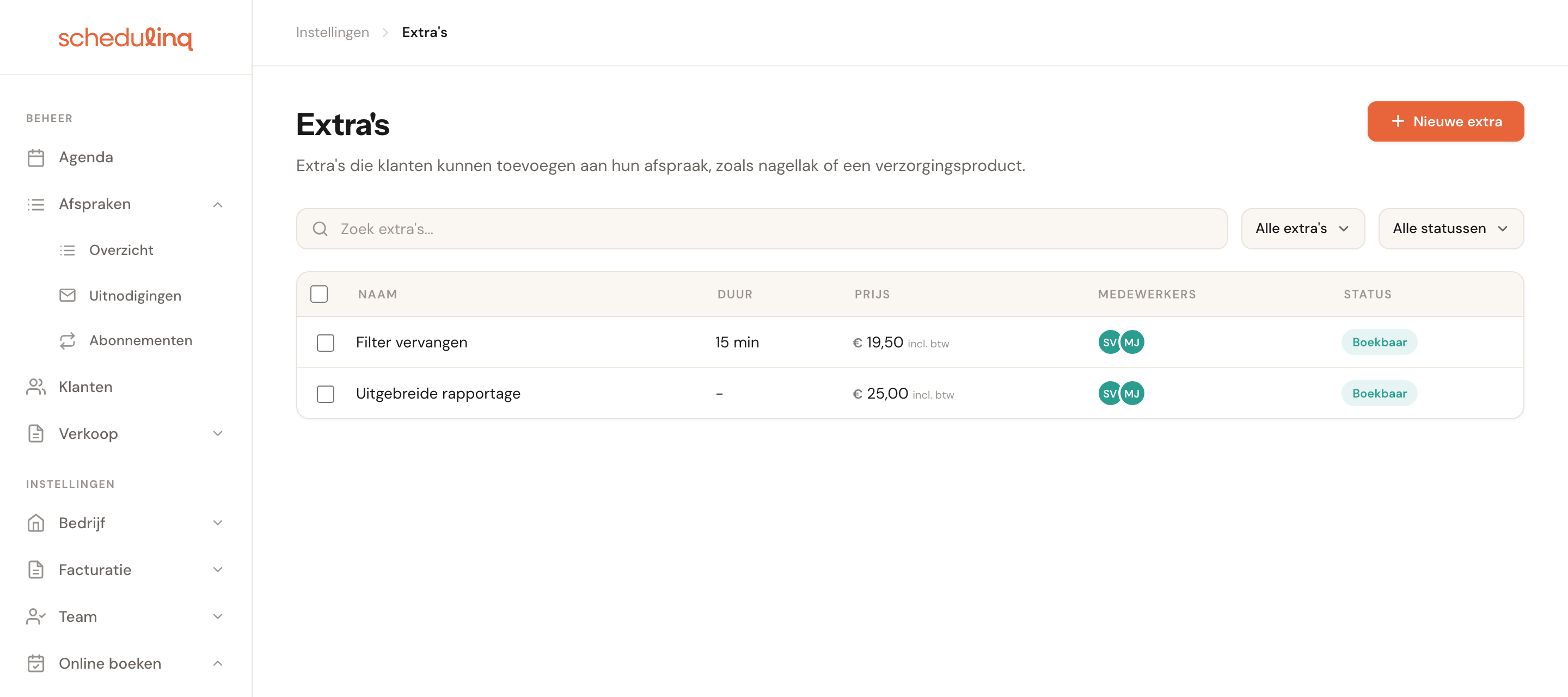Click Boekbaar status of Uitgebreide rapportage
The width and height of the screenshot is (1568, 697).
coord(1379,393)
